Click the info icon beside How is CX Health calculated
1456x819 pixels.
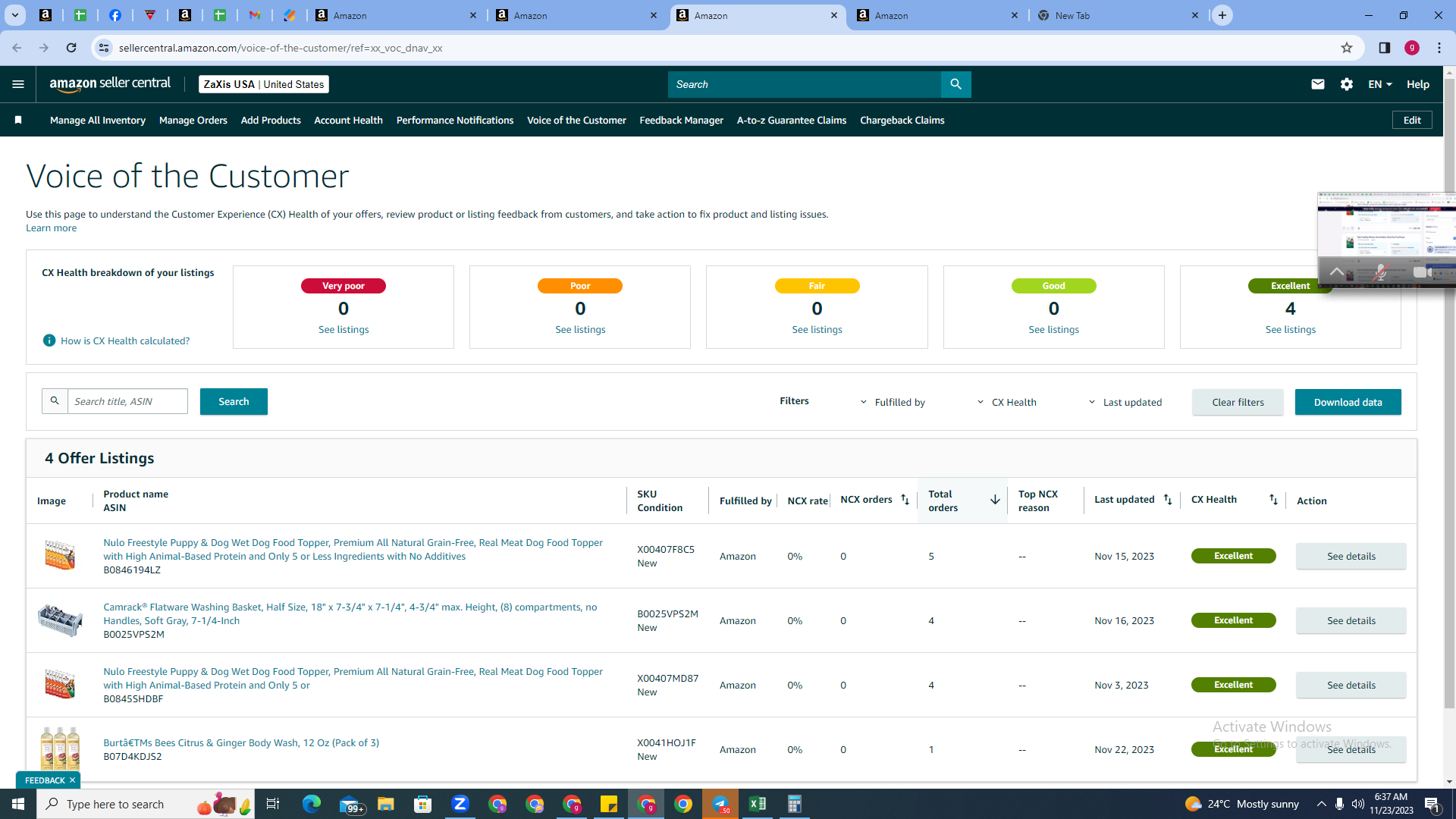click(49, 340)
